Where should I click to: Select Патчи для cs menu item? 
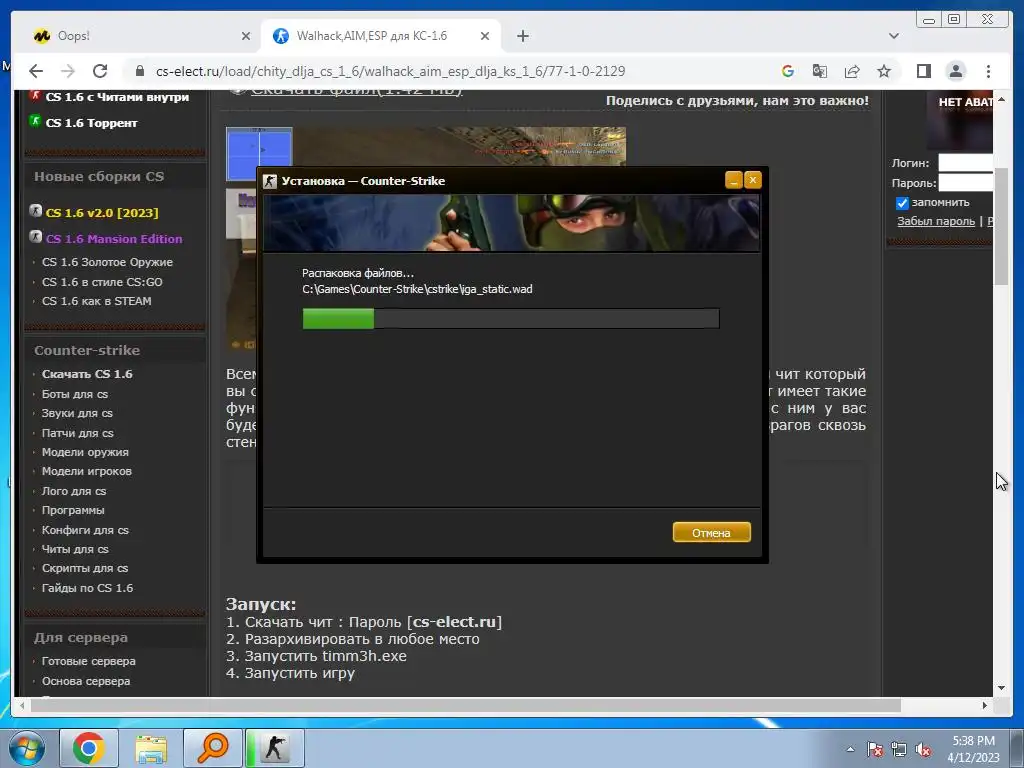(78, 433)
